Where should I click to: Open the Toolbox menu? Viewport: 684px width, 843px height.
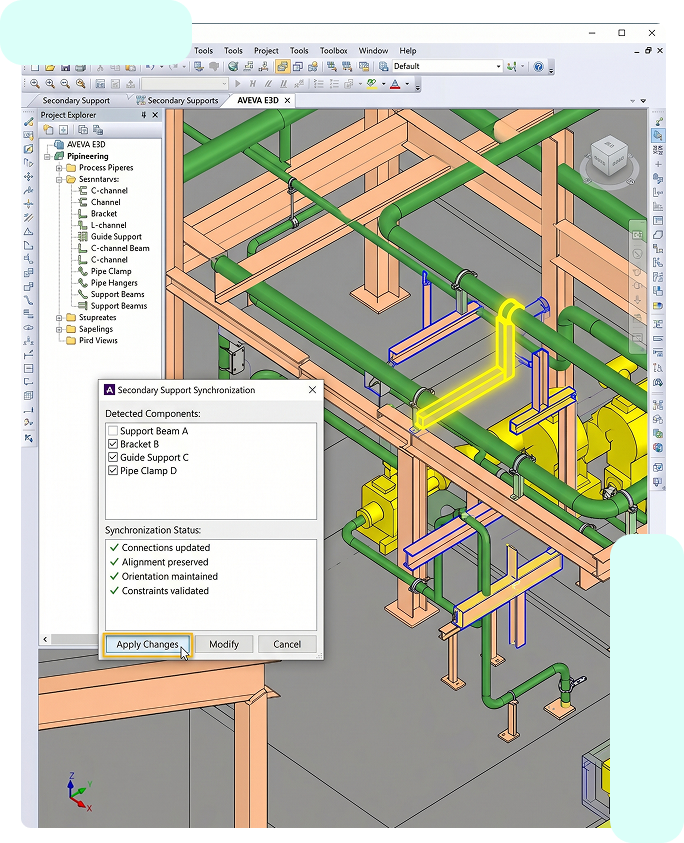click(x=333, y=51)
